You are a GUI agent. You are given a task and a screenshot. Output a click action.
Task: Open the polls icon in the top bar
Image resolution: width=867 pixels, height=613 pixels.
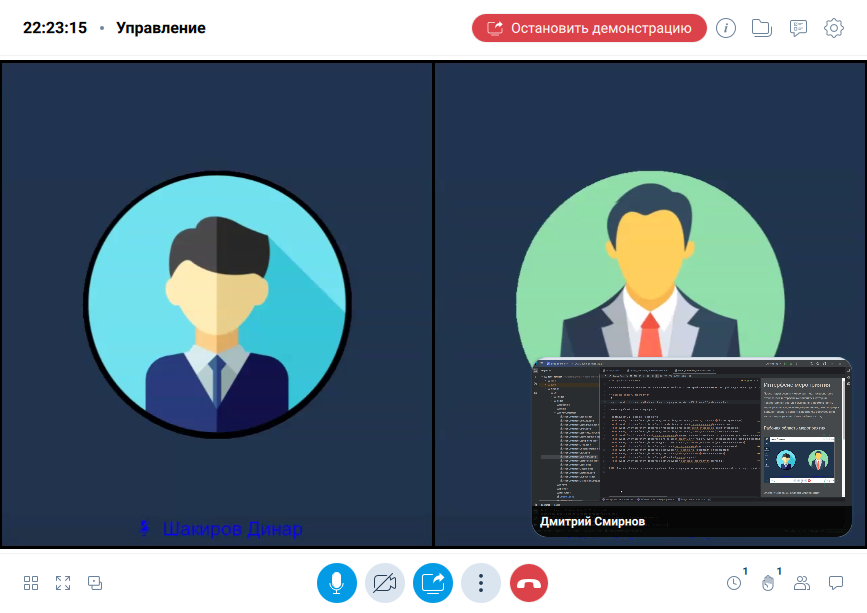798,28
